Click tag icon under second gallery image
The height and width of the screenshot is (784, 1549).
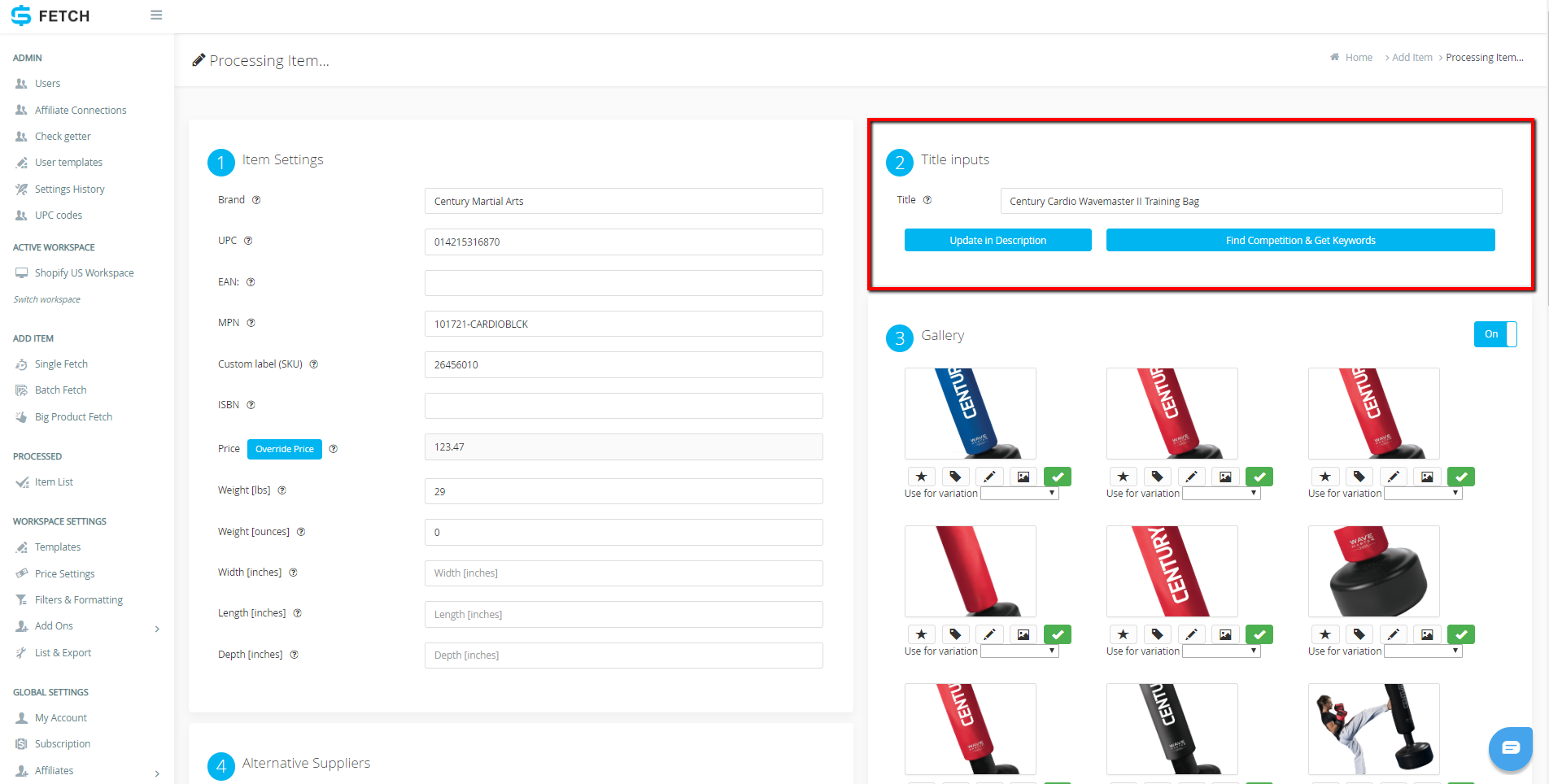pos(1157,477)
